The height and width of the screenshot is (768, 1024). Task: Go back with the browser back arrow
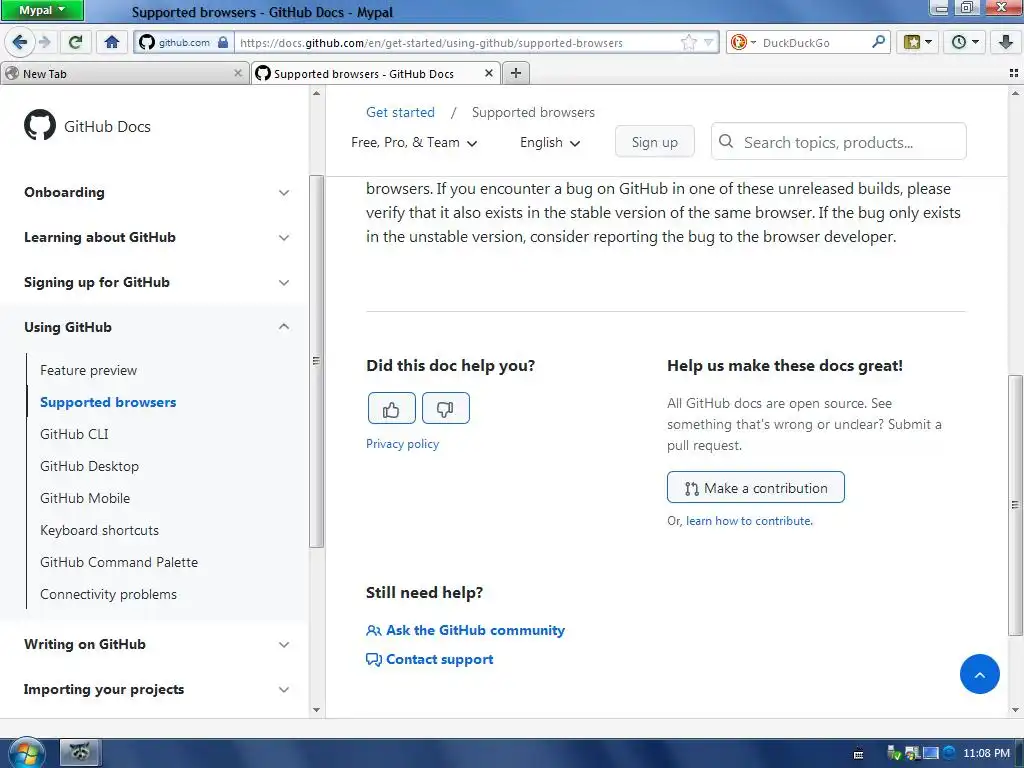click(20, 42)
